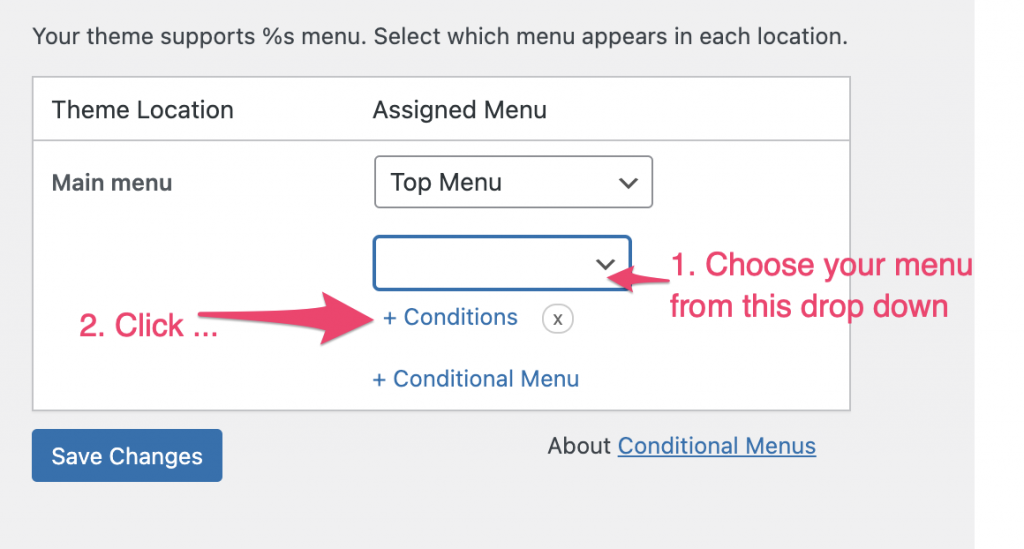Click the chevron on Top Menu dropdown
Screen dimensions: 1024x549
click(628, 183)
